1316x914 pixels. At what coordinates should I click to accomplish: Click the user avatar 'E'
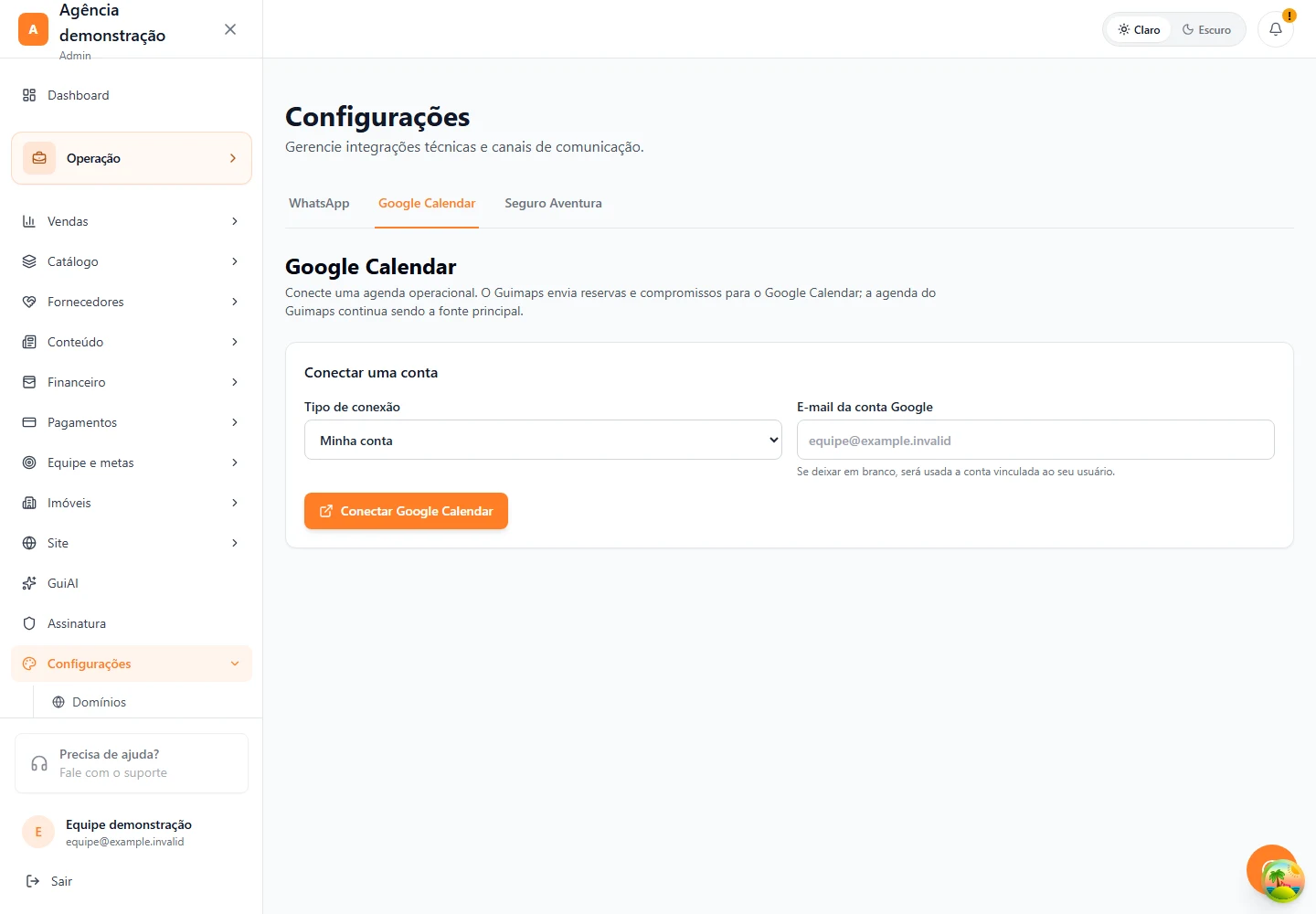38,832
